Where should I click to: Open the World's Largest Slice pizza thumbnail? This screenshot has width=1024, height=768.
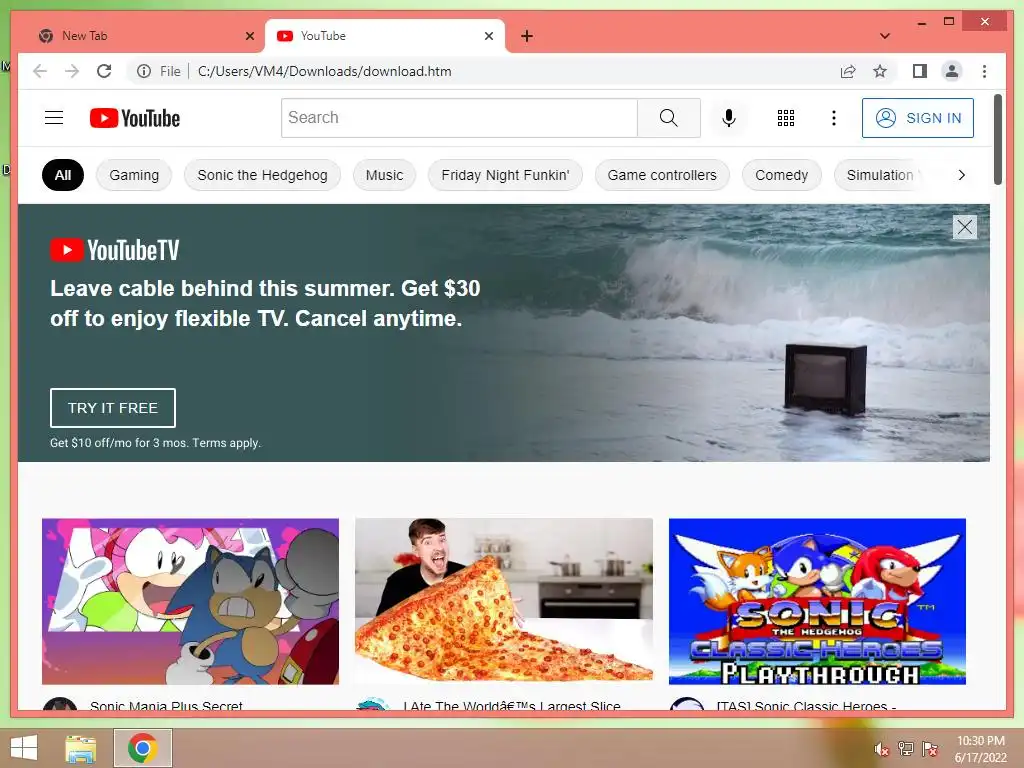(504, 601)
